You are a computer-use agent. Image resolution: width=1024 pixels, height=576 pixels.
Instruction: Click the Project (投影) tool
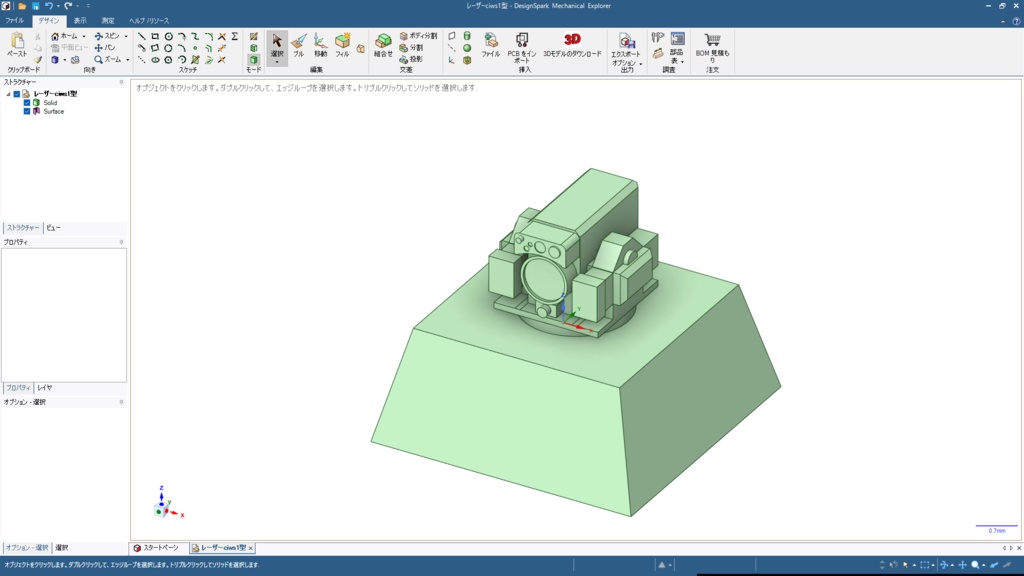pos(411,59)
